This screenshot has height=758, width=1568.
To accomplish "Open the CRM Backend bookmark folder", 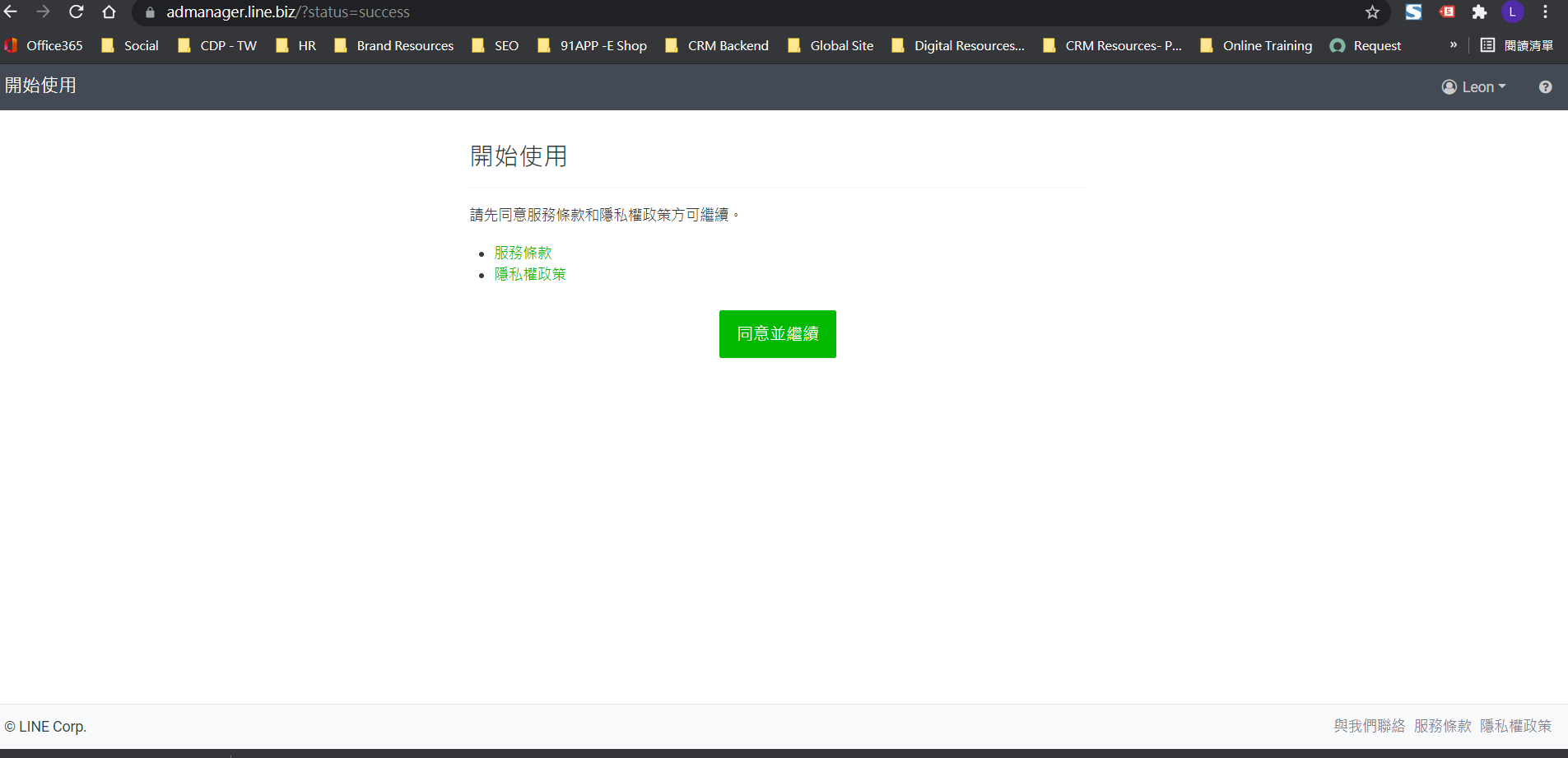I will point(717,46).
